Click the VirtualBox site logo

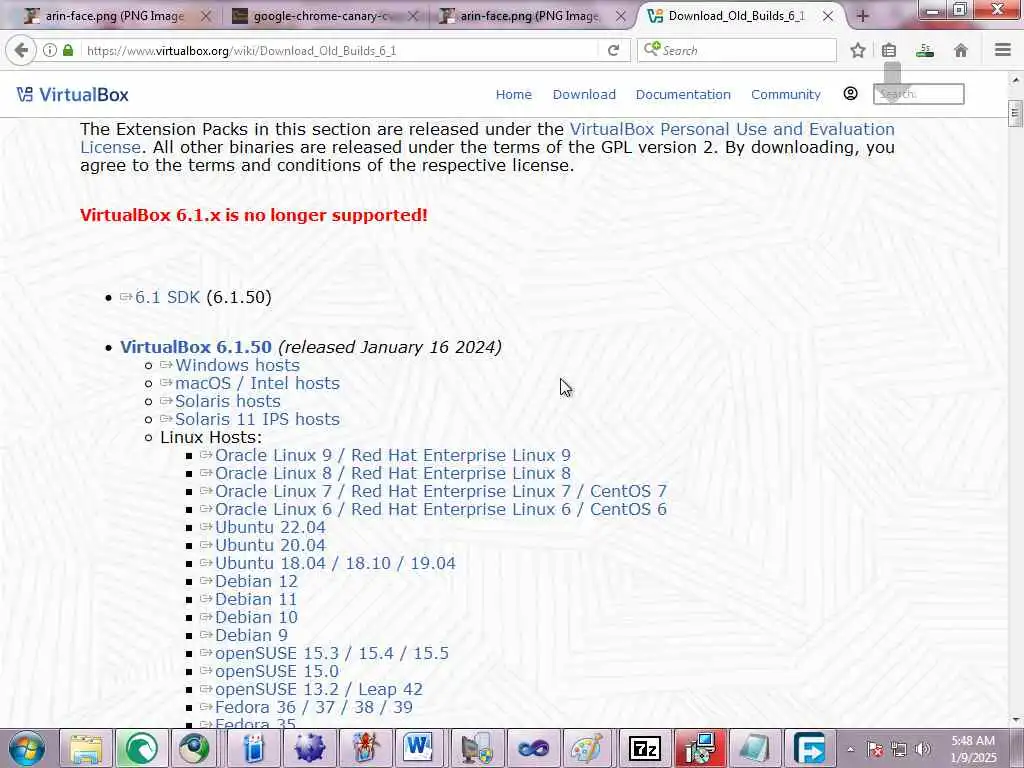click(x=72, y=95)
